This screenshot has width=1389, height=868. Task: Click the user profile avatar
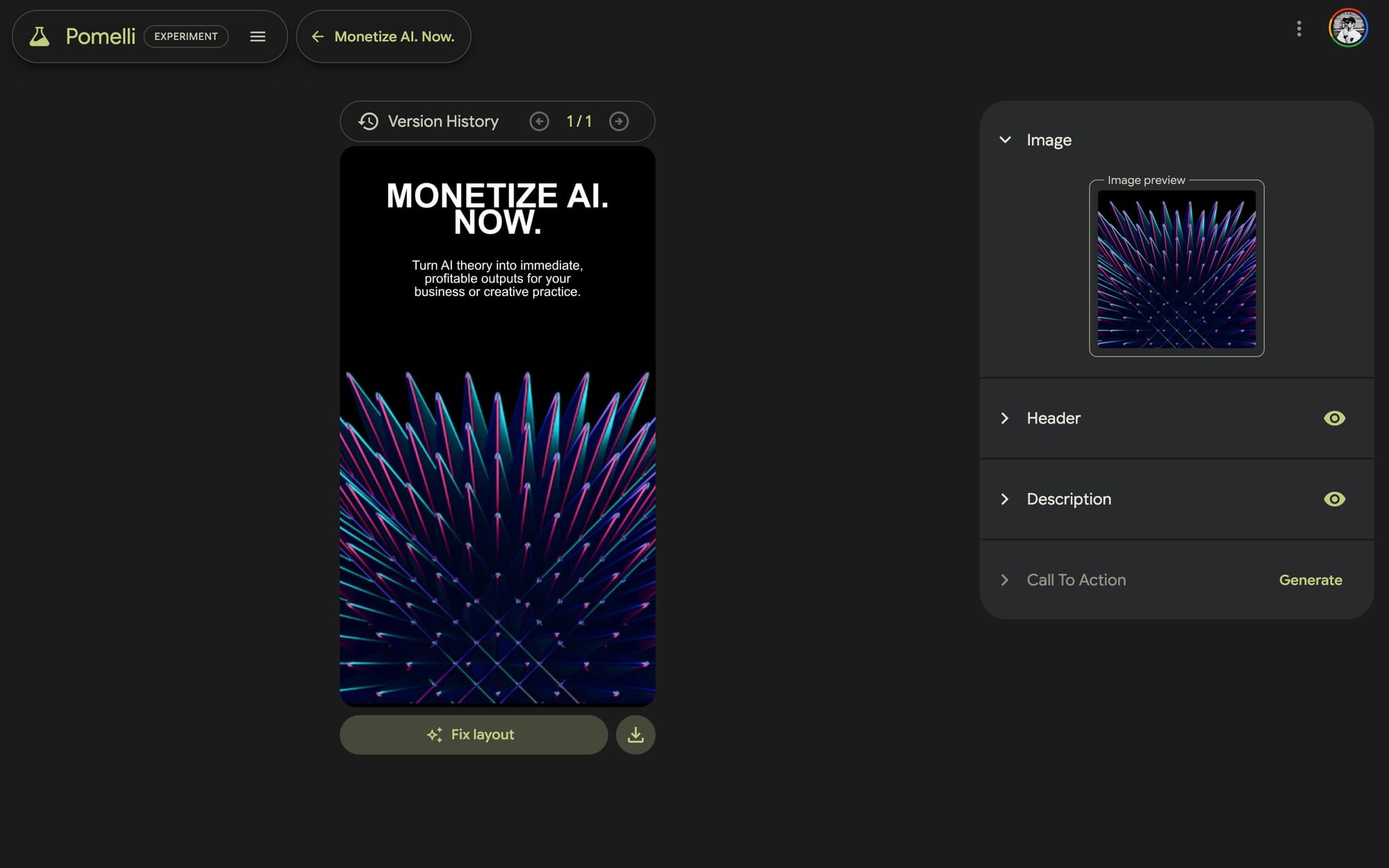pyautogui.click(x=1347, y=28)
